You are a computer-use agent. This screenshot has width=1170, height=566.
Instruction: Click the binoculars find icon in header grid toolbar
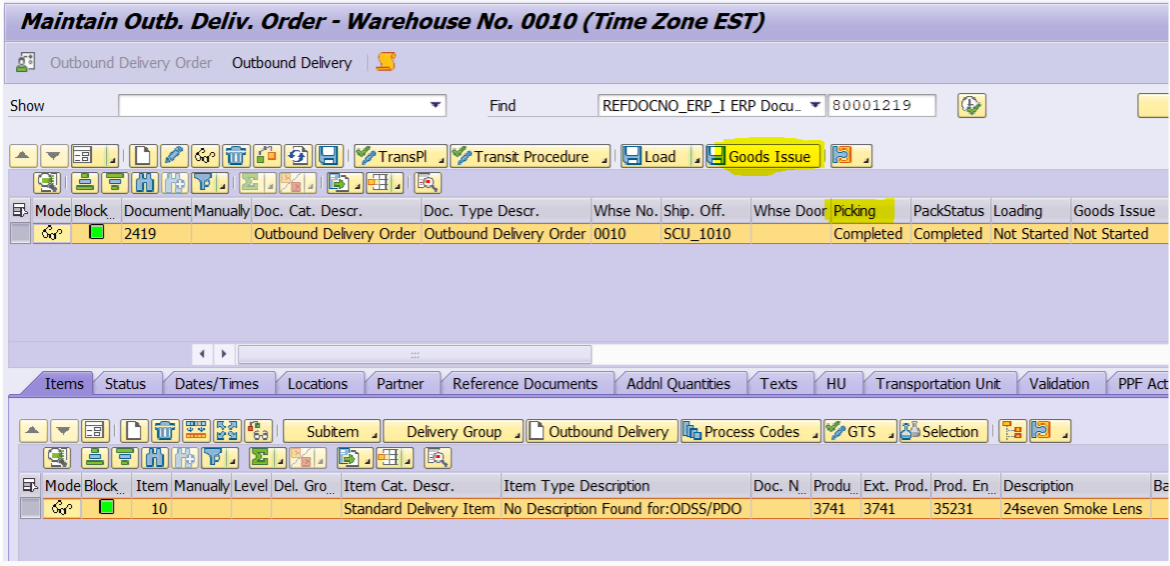[x=146, y=183]
